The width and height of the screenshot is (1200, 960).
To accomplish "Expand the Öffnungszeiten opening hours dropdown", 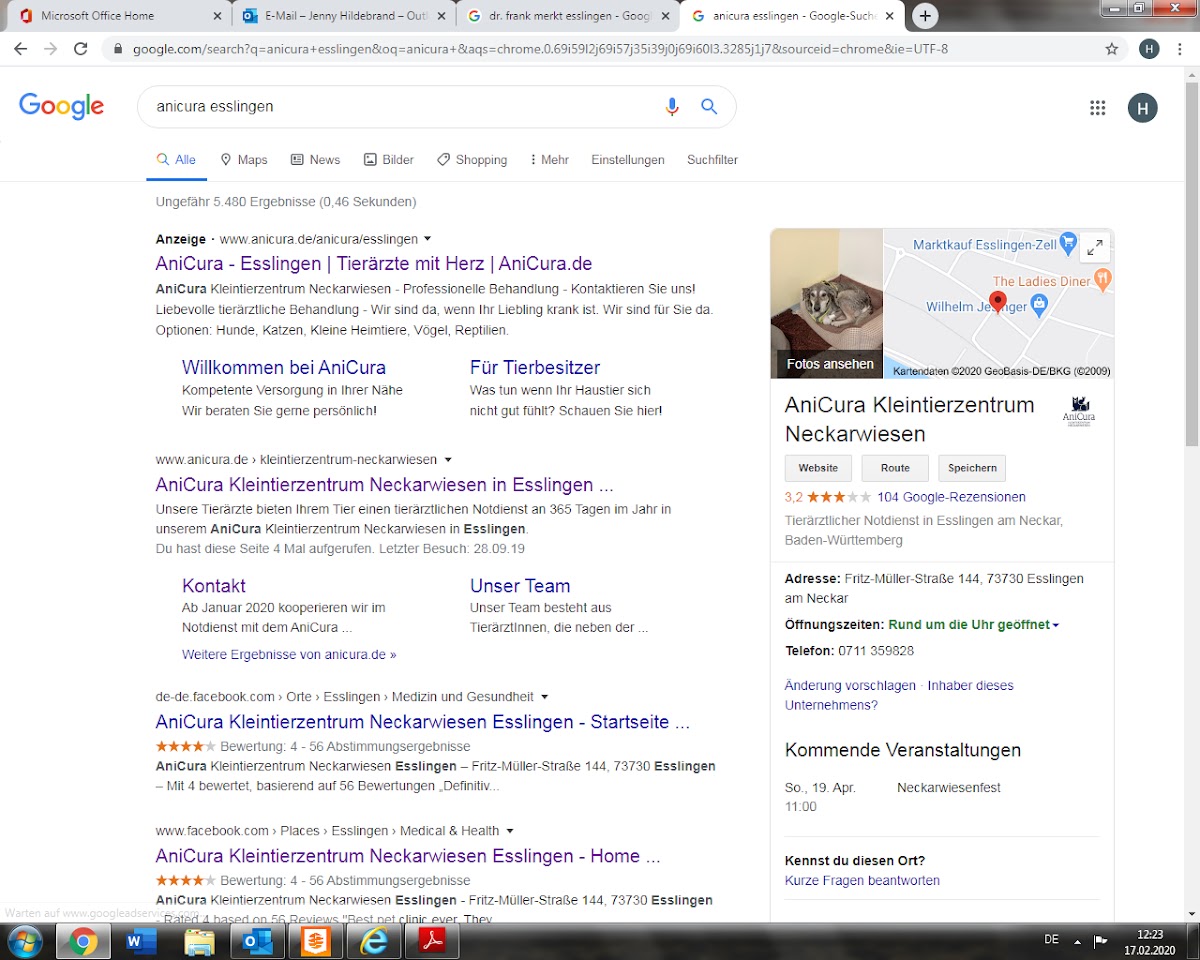I will 1055,625.
